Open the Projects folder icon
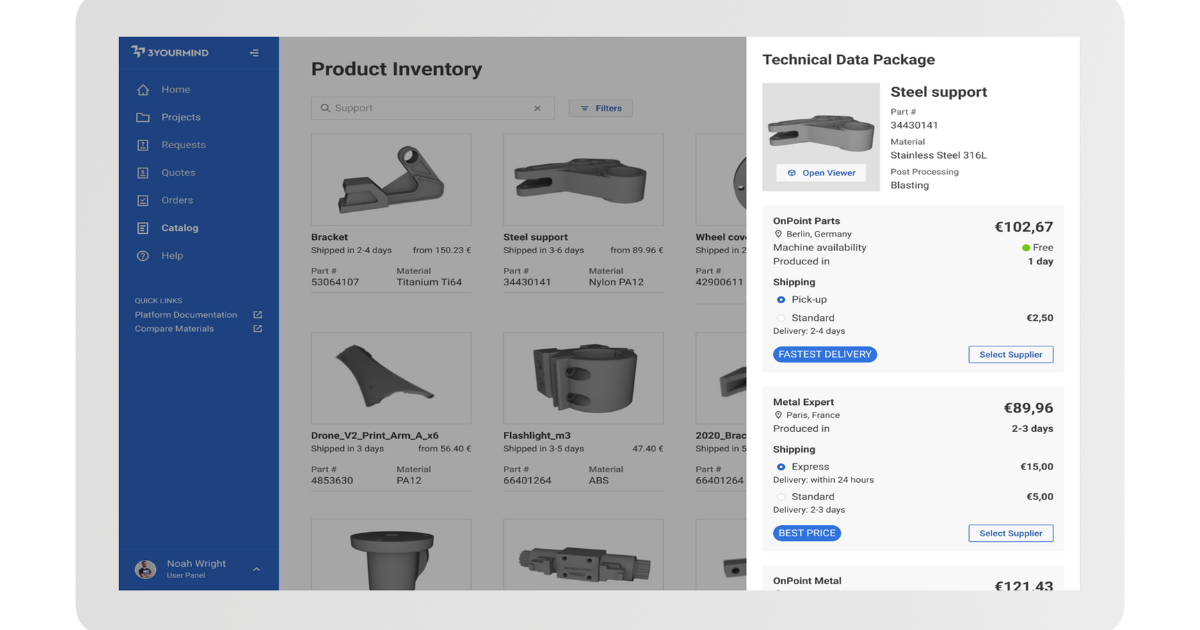Screen dimensions: 1200x630 pos(143,117)
